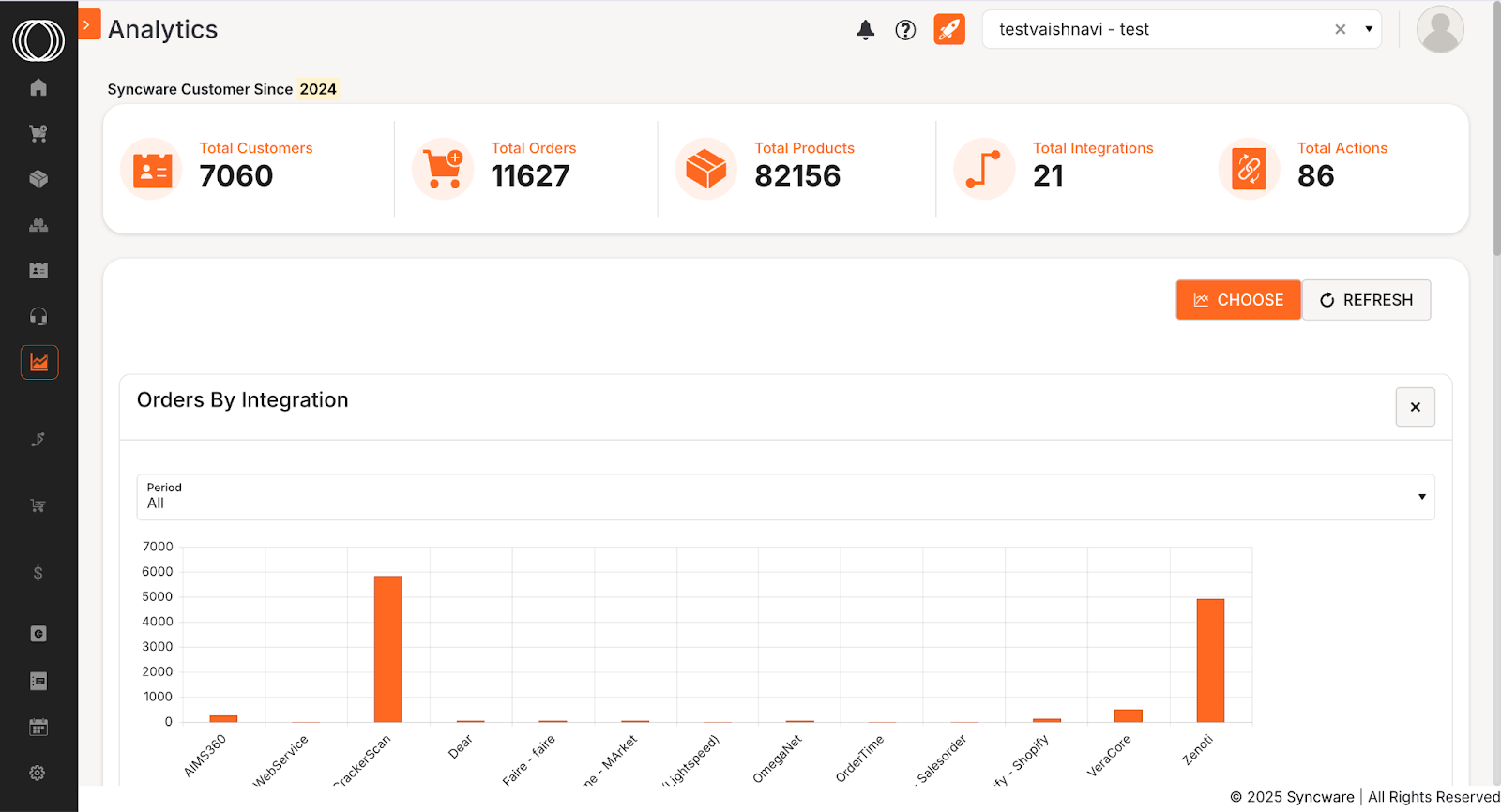Click the Total Integrations label
Screen dimensions: 1501x812
click(x=1093, y=148)
